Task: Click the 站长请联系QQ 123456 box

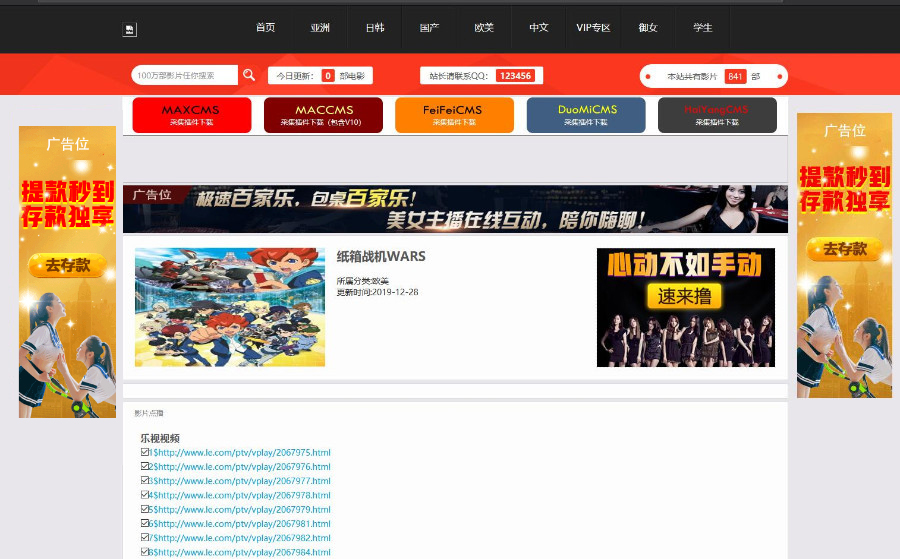Action: coord(482,76)
